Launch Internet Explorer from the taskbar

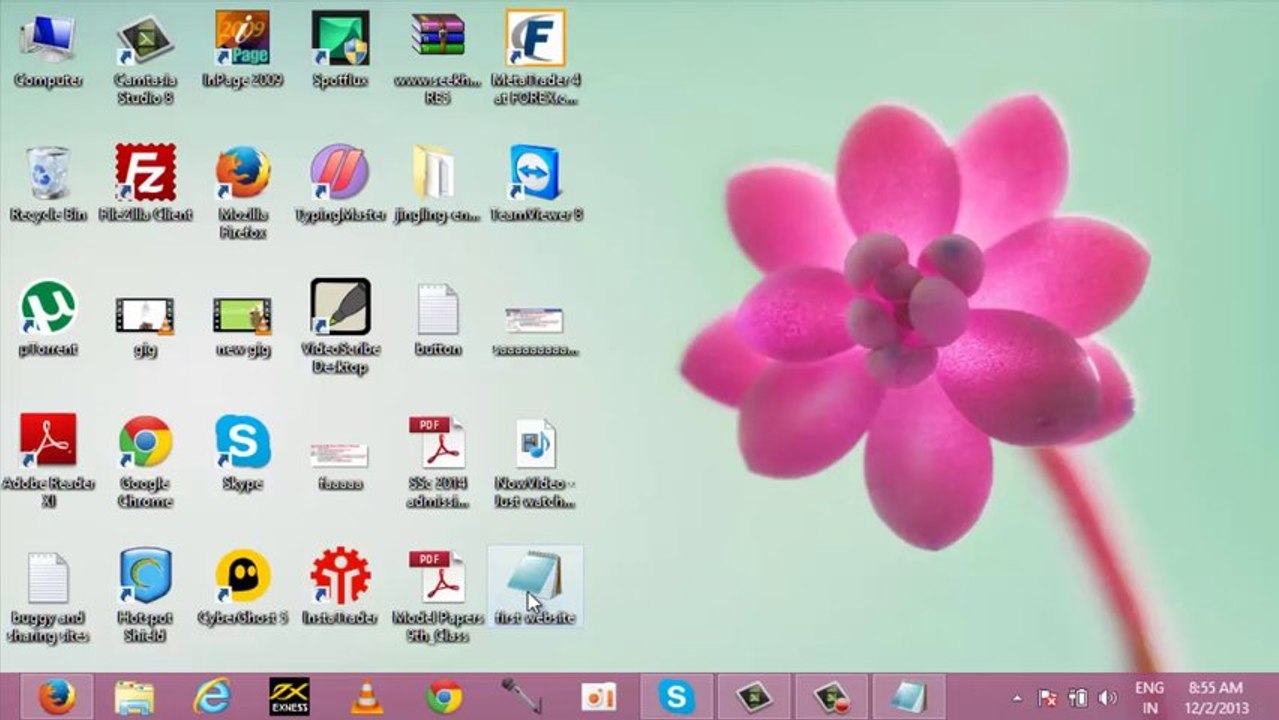(212, 696)
